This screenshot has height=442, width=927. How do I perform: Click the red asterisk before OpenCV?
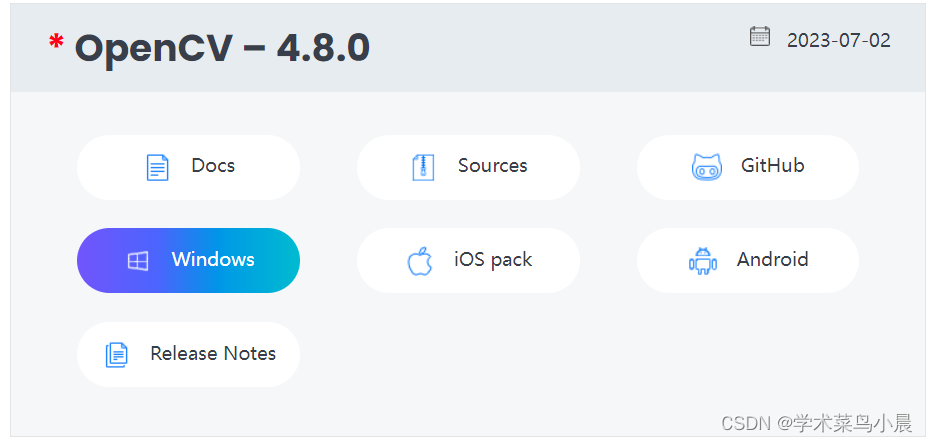pyautogui.click(x=56, y=43)
